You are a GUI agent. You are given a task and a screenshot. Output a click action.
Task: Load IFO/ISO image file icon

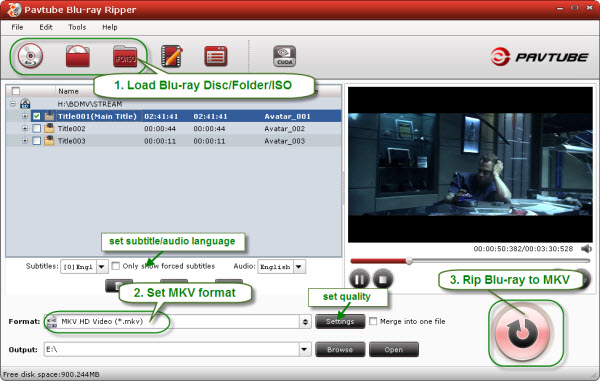[125, 56]
